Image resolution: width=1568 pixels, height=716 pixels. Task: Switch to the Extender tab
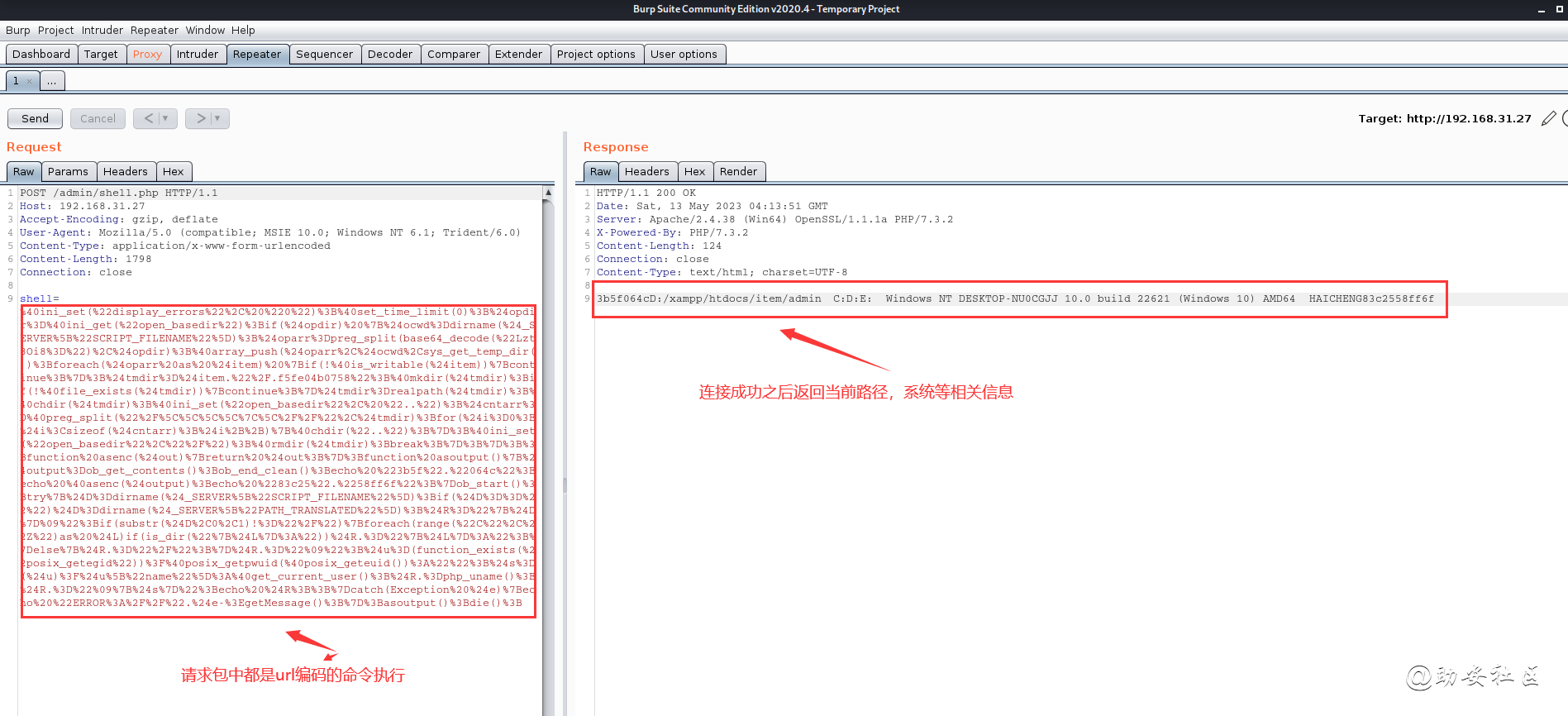(518, 55)
